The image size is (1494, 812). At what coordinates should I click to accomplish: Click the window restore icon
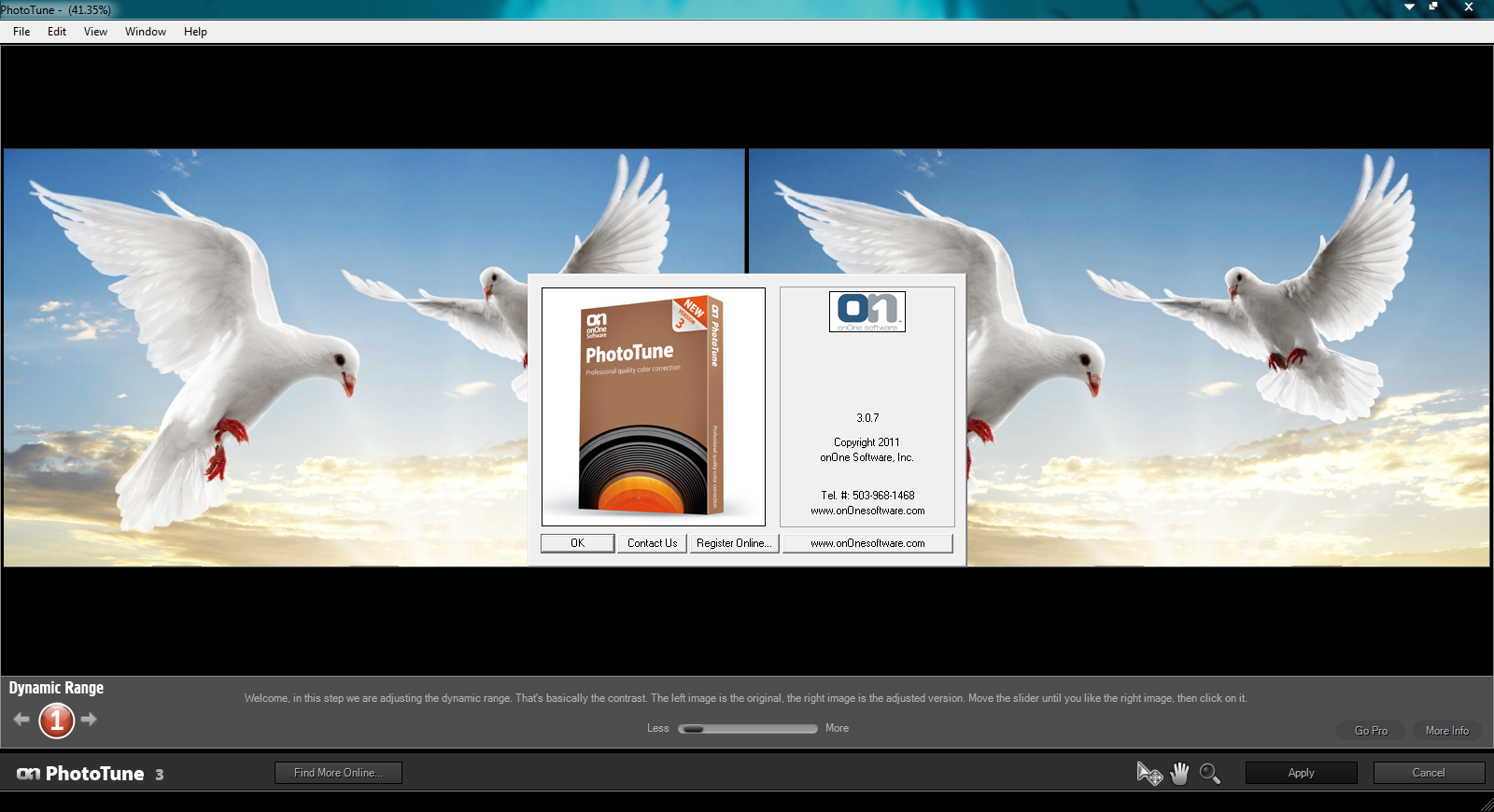(1433, 7)
